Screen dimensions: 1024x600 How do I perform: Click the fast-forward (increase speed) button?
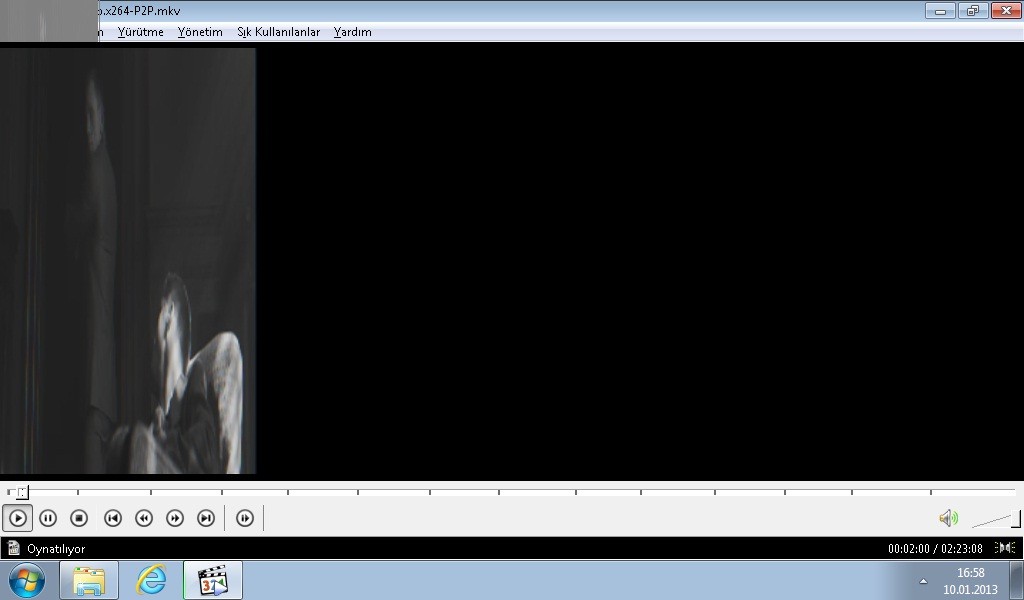coord(175,518)
